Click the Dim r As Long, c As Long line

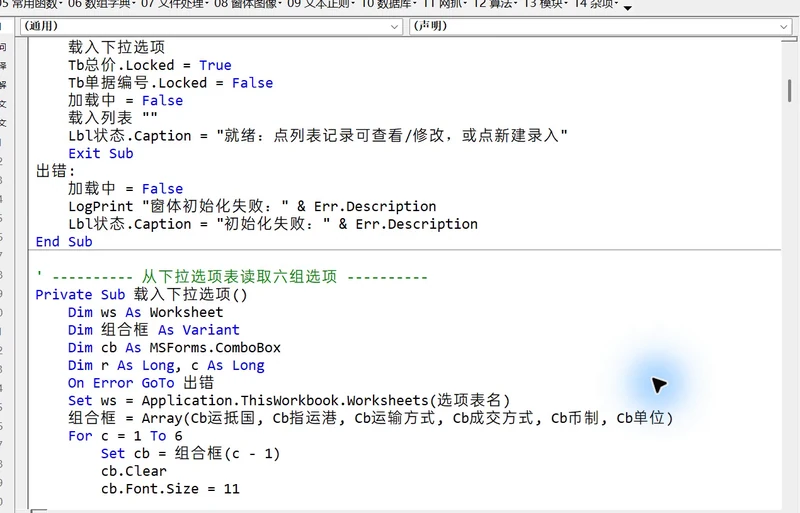166,365
